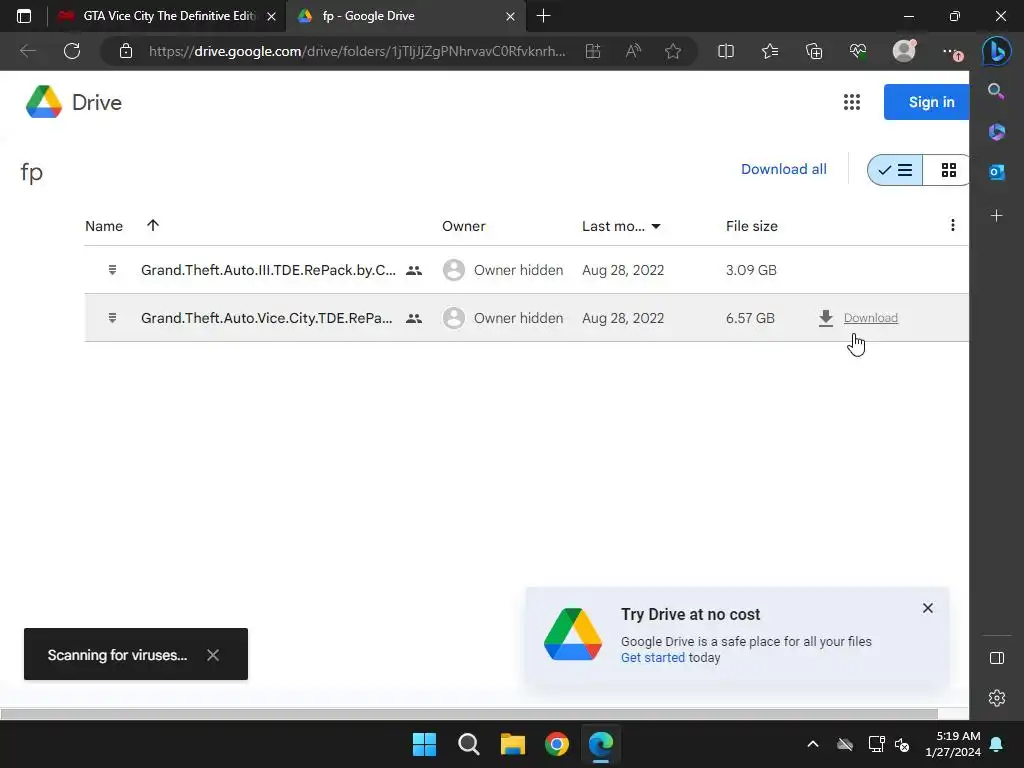Click the 3.09 GB file size
The height and width of the screenshot is (768, 1024).
coord(751,270)
